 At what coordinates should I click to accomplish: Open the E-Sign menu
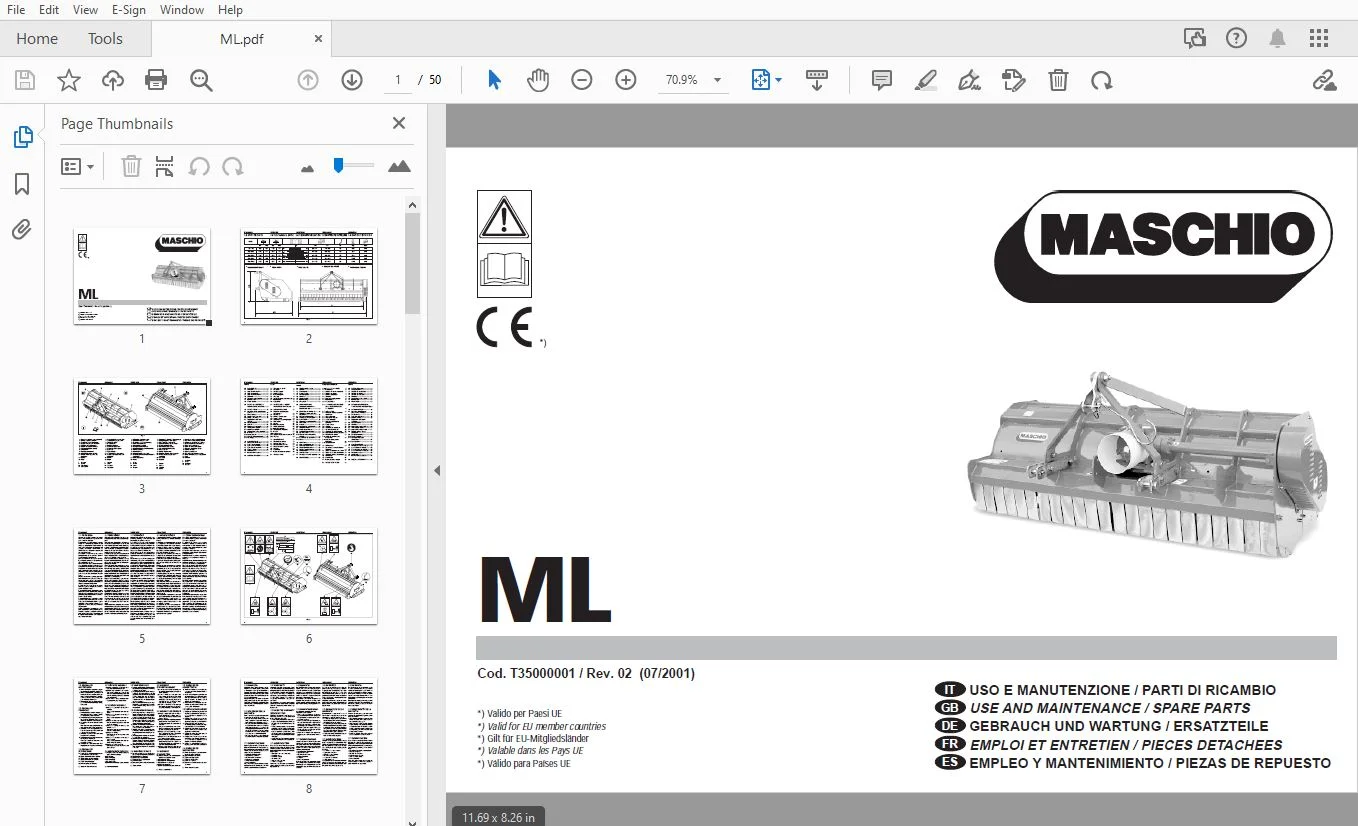128,10
